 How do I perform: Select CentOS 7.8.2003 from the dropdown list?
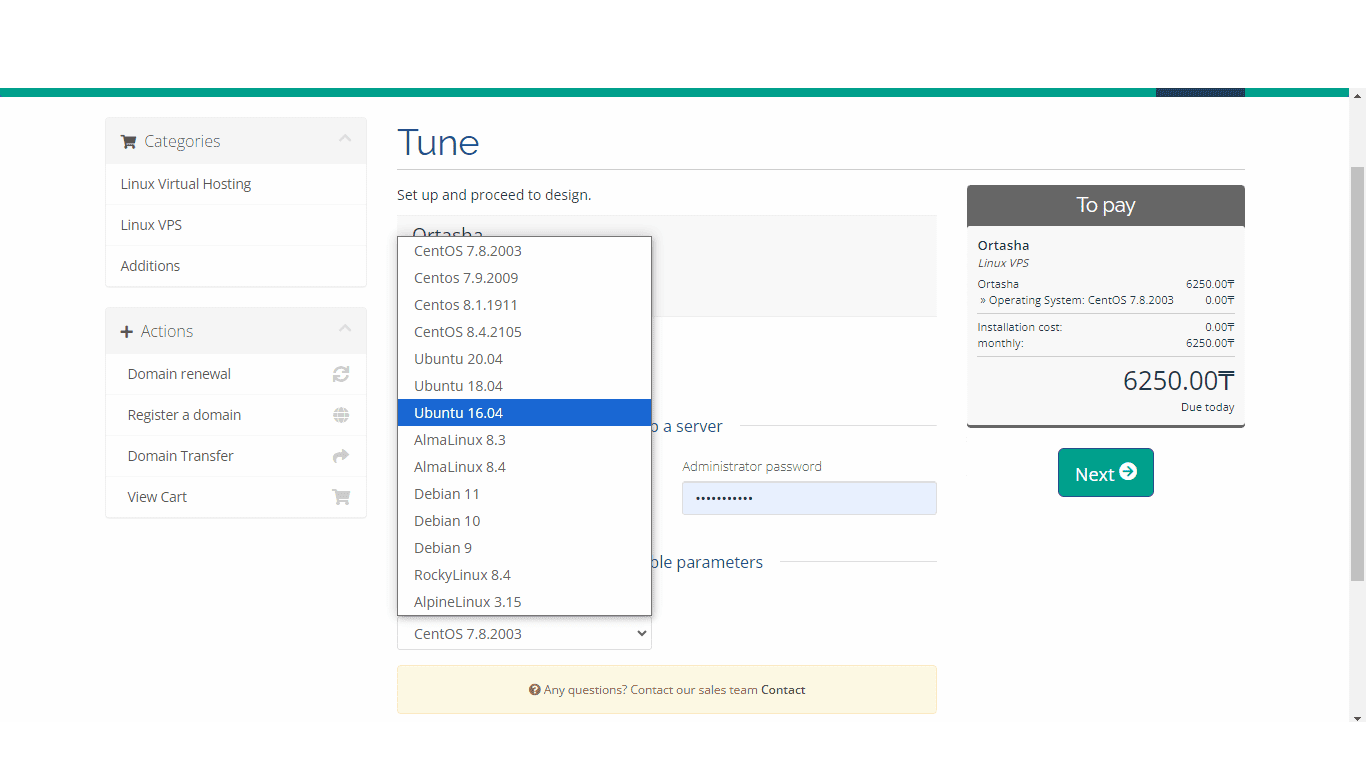tap(524, 251)
